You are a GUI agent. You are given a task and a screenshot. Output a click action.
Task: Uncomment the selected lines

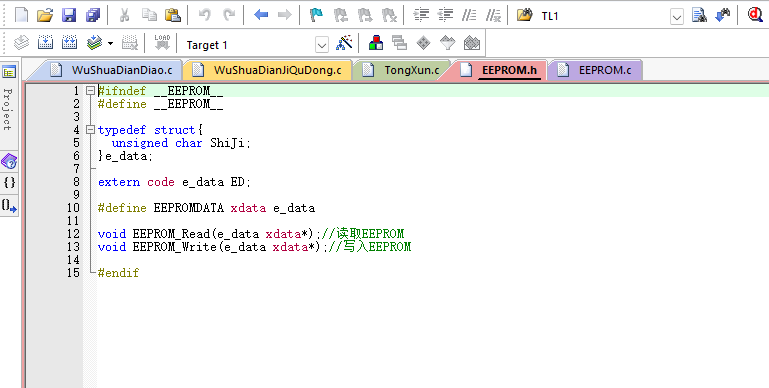tap(493, 15)
